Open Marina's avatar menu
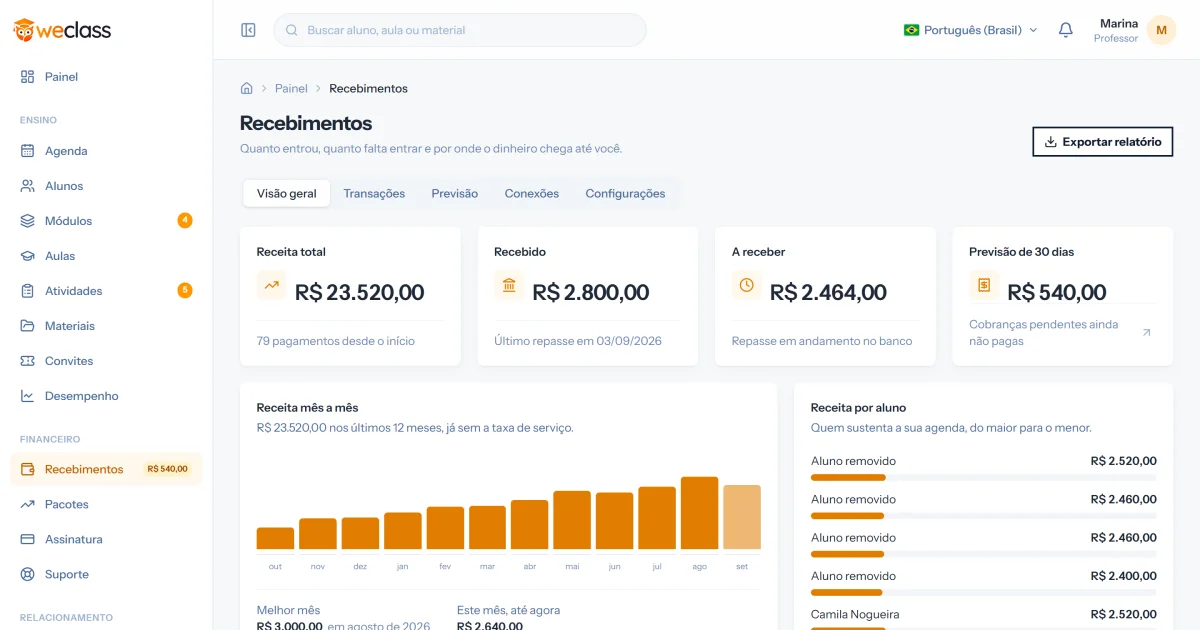Image resolution: width=1200 pixels, height=630 pixels. pos(1161,30)
